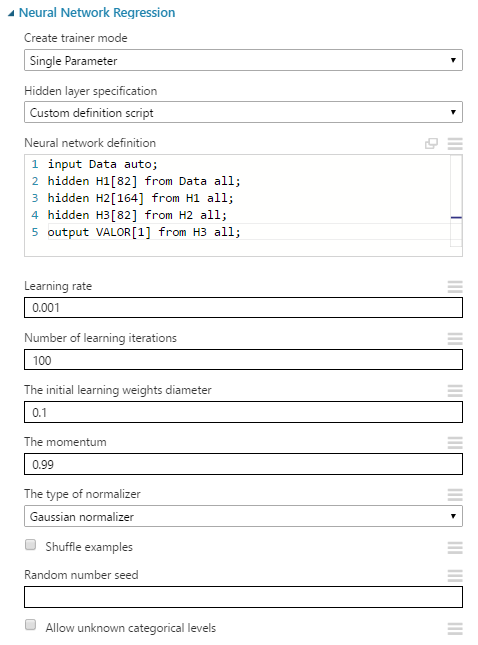Screen dimensions: 478x645
Task: Open options menu icon for Neural network definition
Action: [x=455, y=143]
